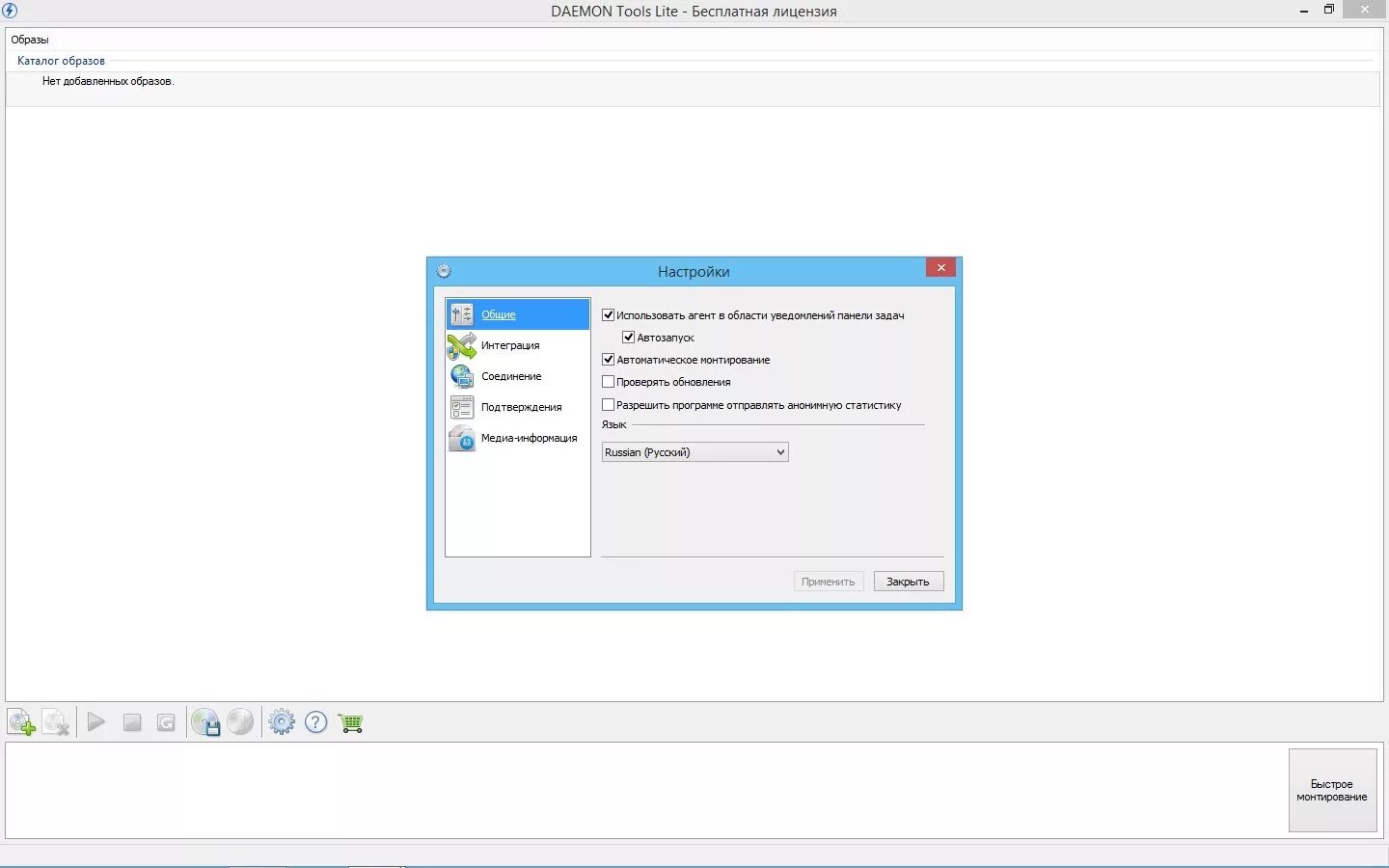Click the Remove image toolbar icon
The width and height of the screenshot is (1389, 868).
56,722
